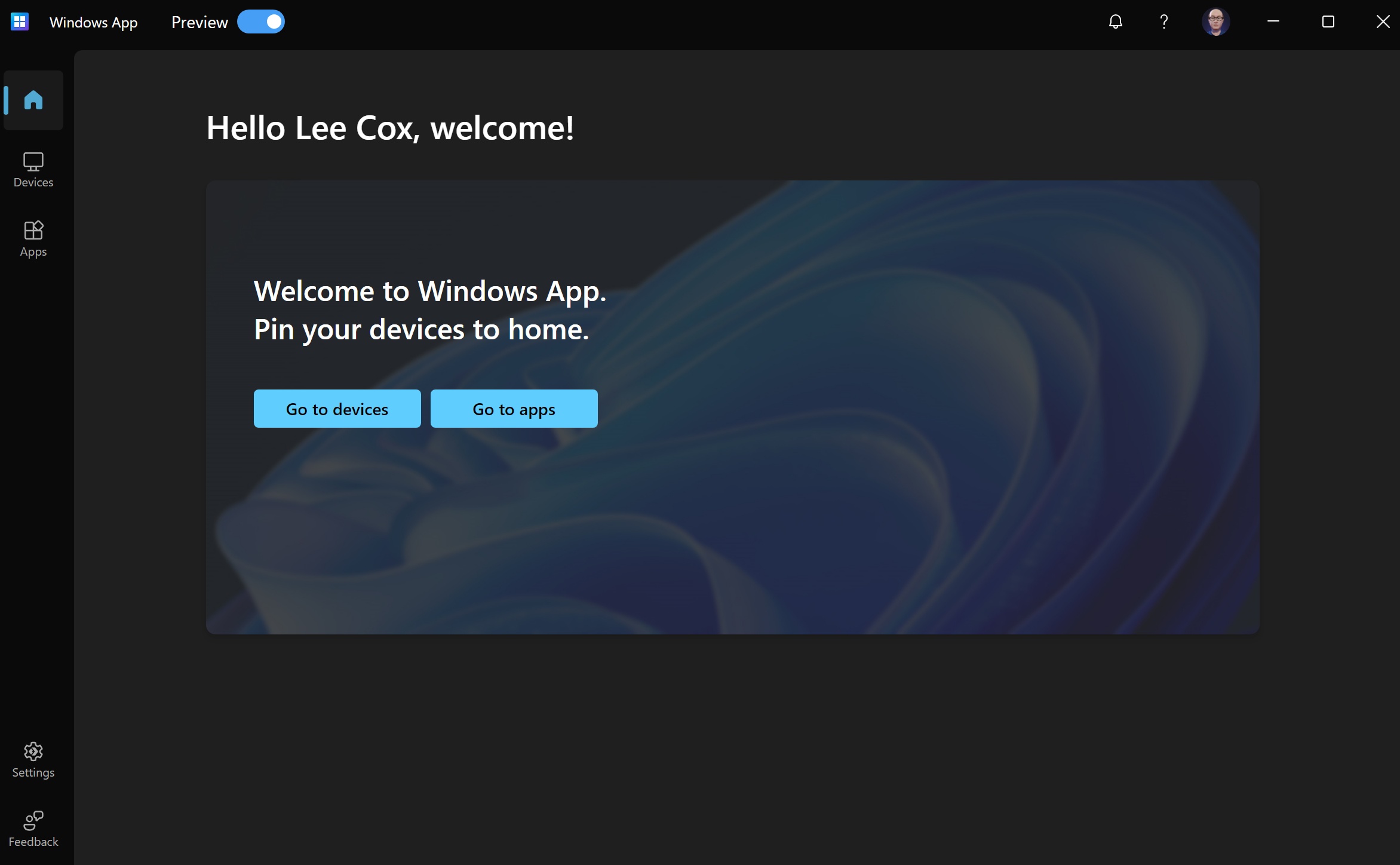This screenshot has width=1400, height=865.
Task: Click the 'Welcome to Windows App.' text
Action: click(430, 292)
